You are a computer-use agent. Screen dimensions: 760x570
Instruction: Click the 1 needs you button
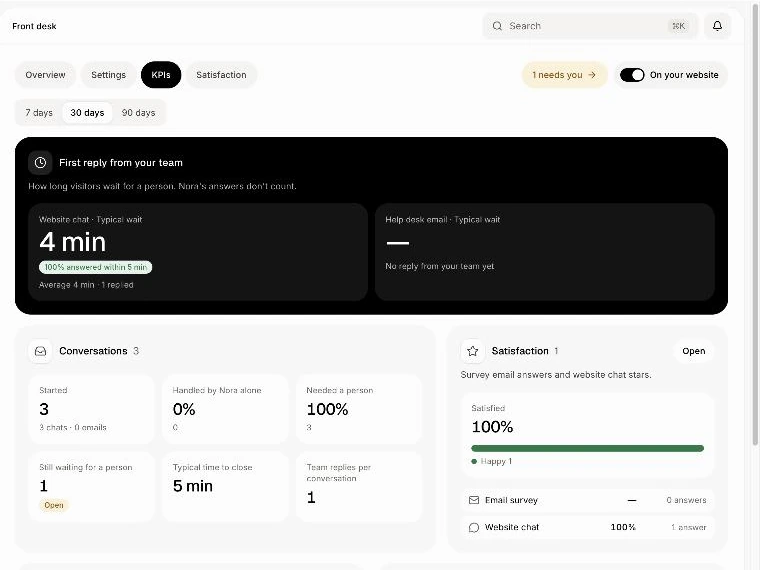tap(565, 75)
